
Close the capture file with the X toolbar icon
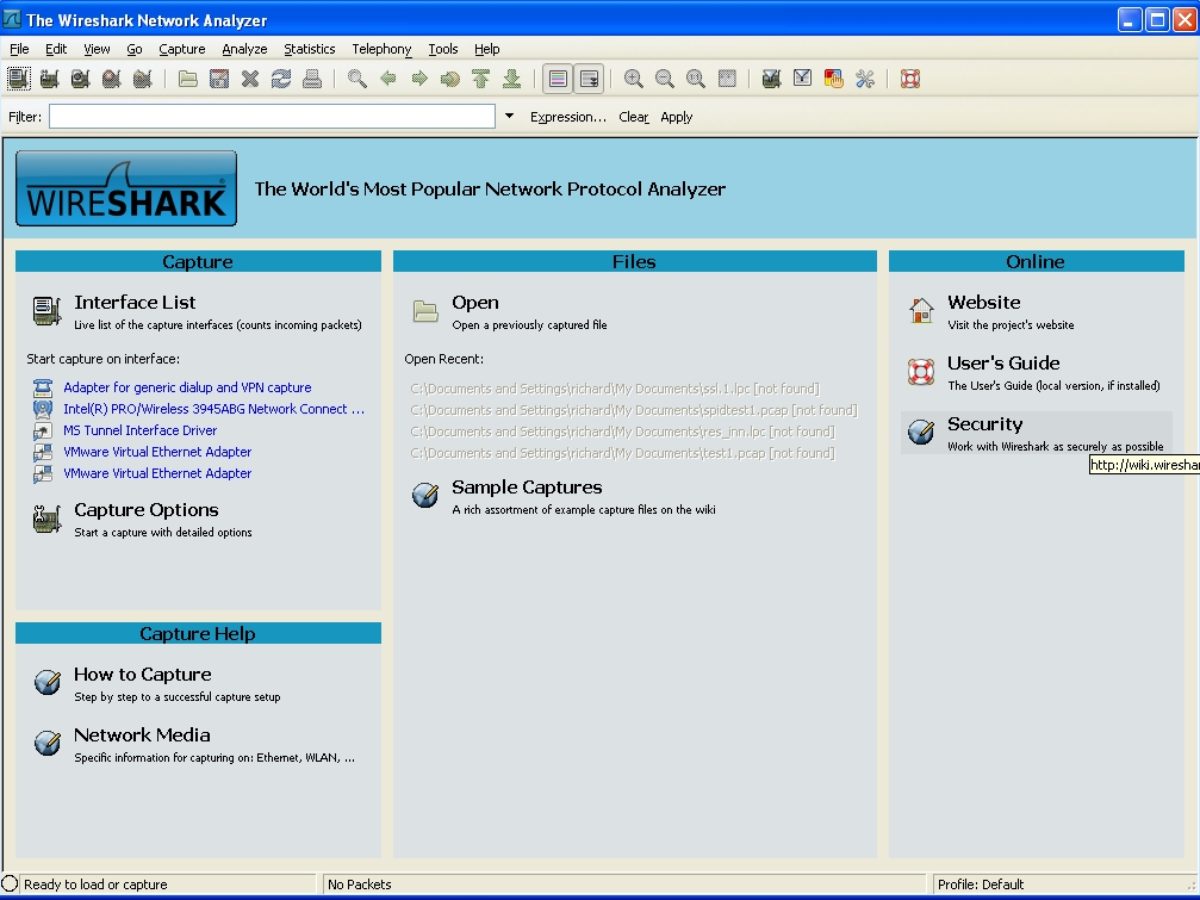[x=250, y=79]
